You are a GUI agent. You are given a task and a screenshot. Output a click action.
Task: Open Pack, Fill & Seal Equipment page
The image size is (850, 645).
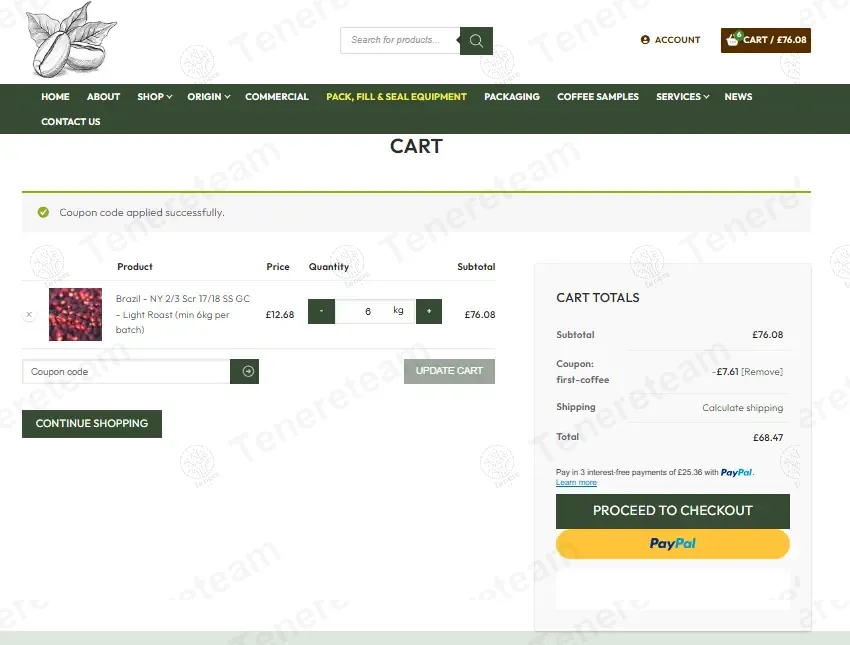point(396,97)
